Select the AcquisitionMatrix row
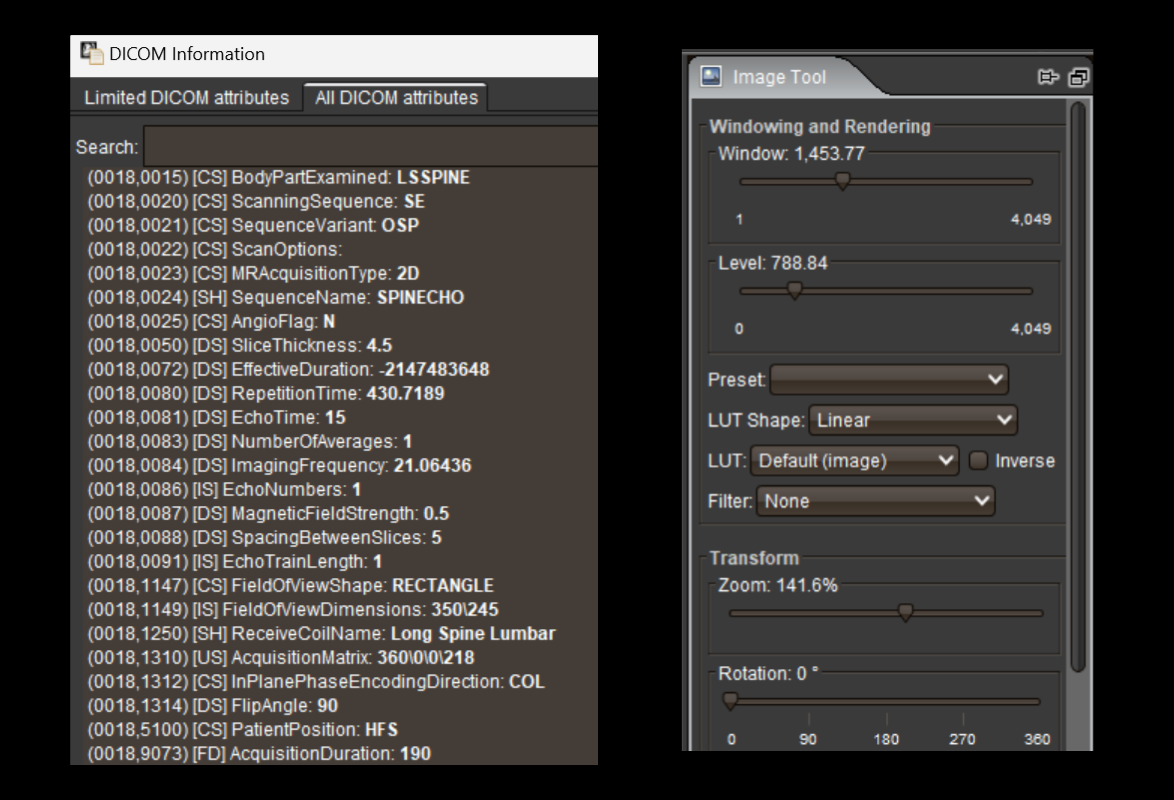This screenshot has height=800, width=1174. coord(281,657)
